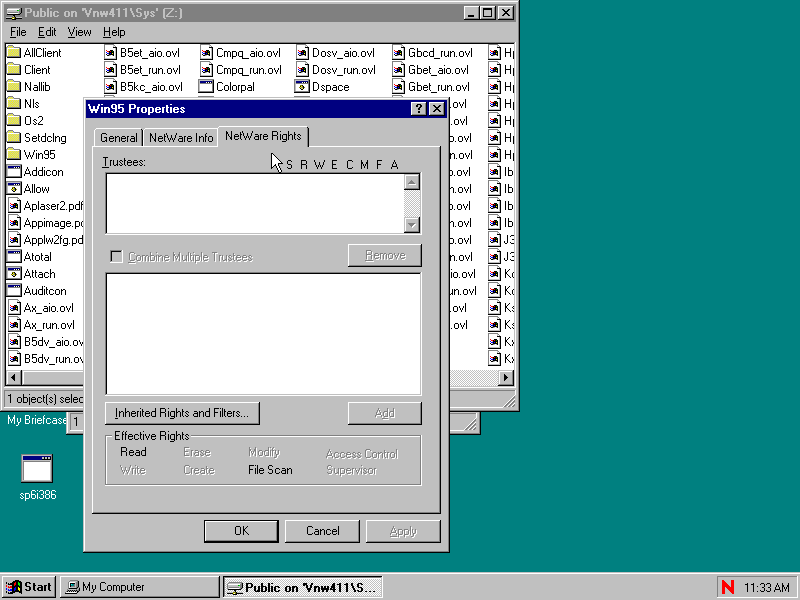Click the Appimage file name
The width and height of the screenshot is (800, 600).
[x=53, y=223]
